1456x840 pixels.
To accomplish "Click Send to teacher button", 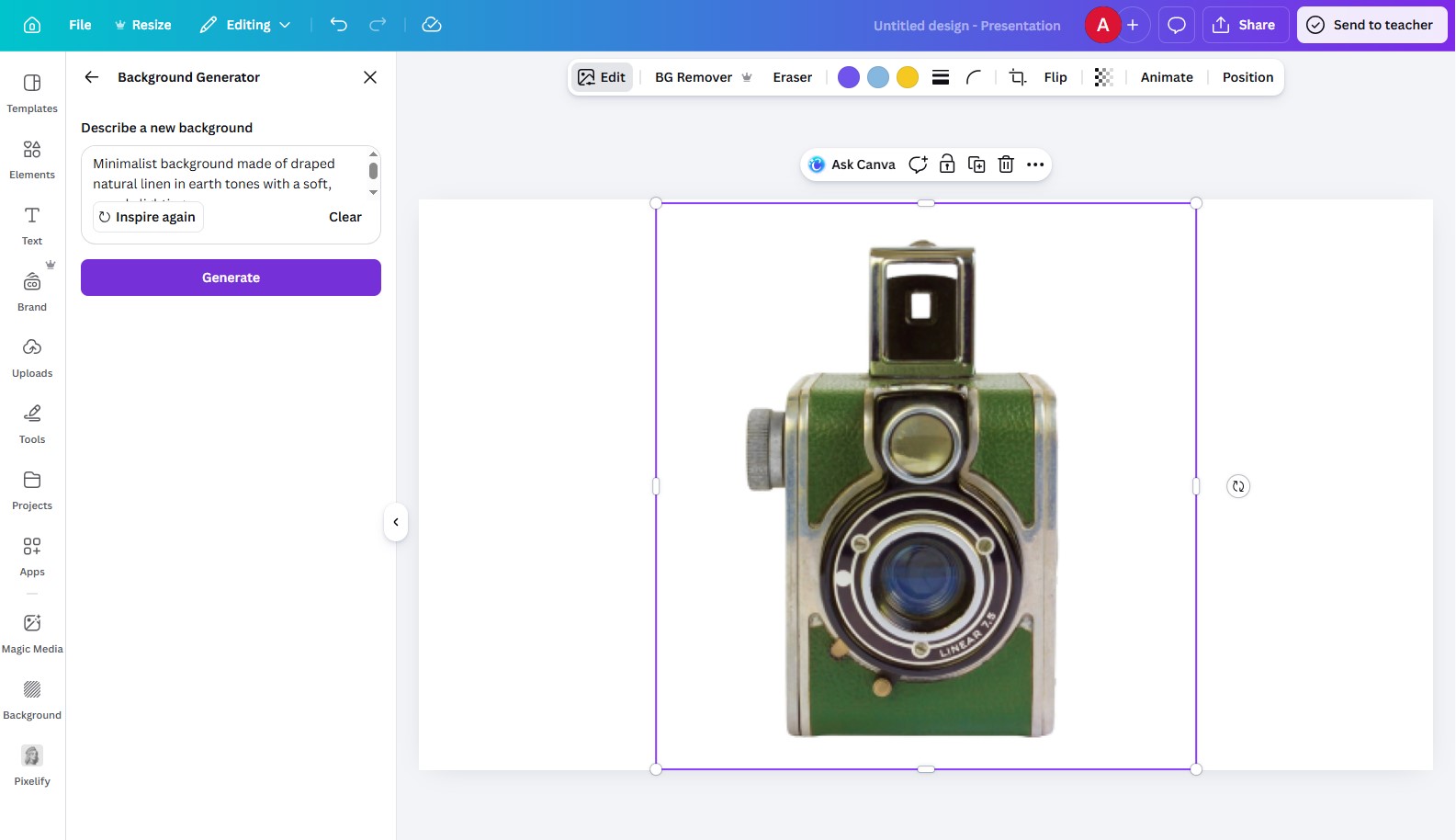I will (x=1371, y=25).
